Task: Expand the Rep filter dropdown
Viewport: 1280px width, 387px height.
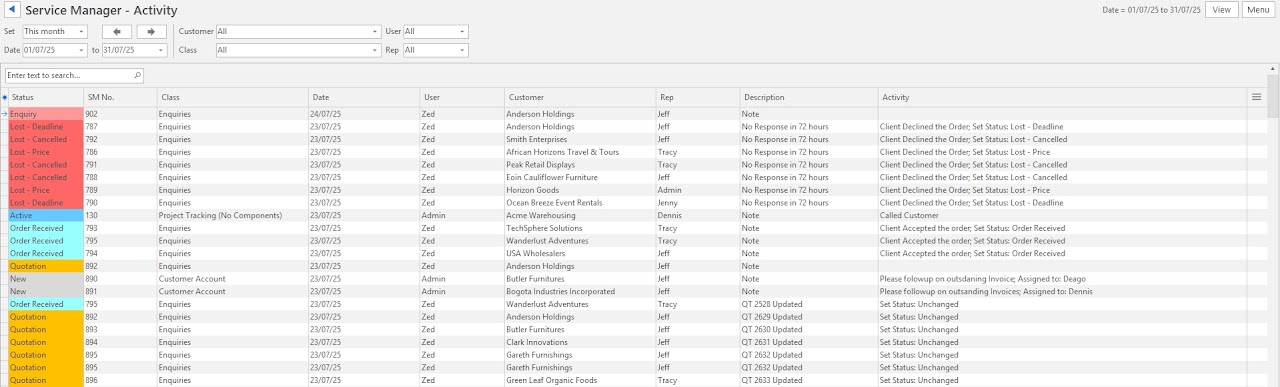Action: click(462, 50)
